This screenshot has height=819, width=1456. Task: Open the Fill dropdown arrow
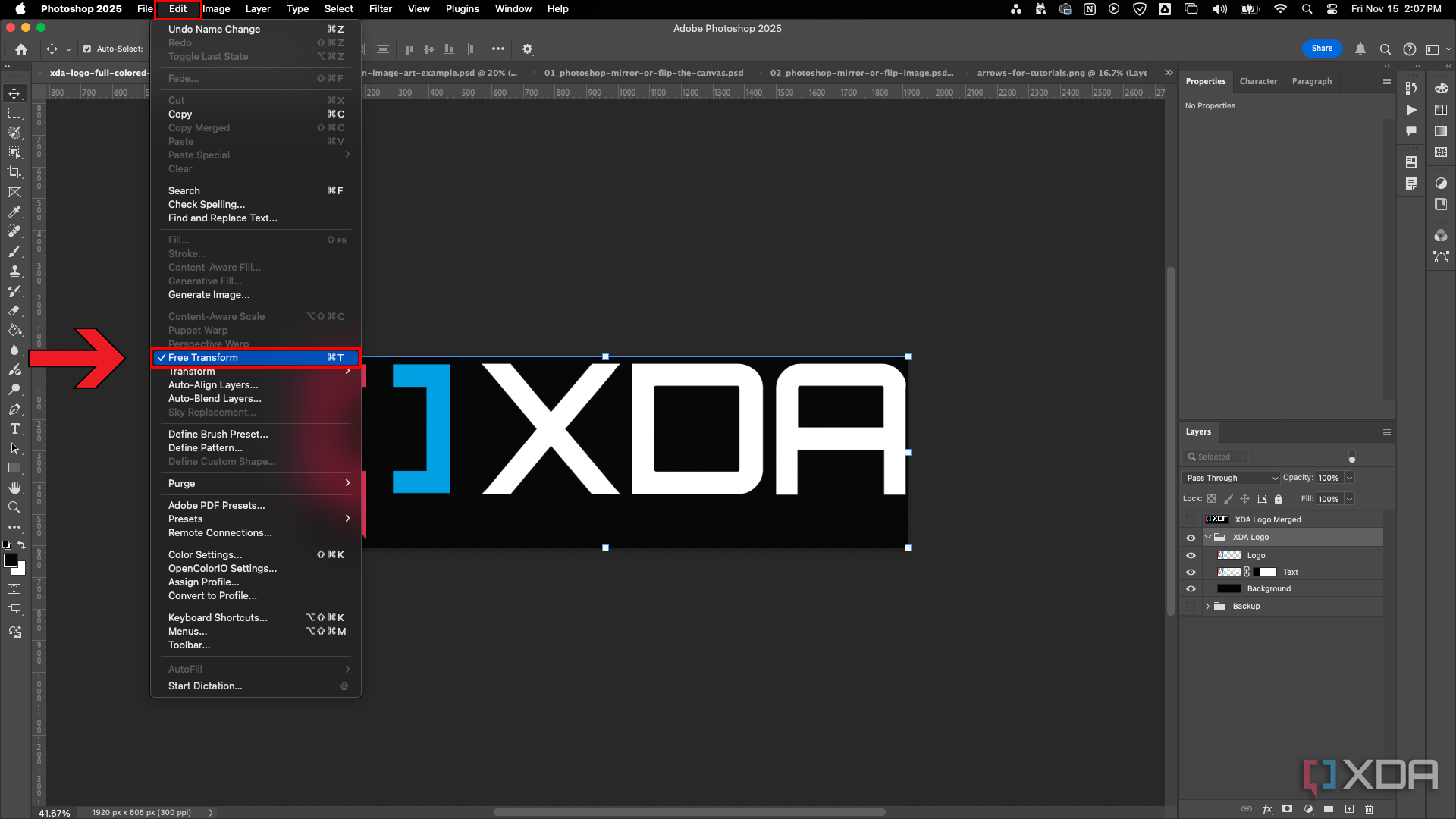(x=1349, y=499)
